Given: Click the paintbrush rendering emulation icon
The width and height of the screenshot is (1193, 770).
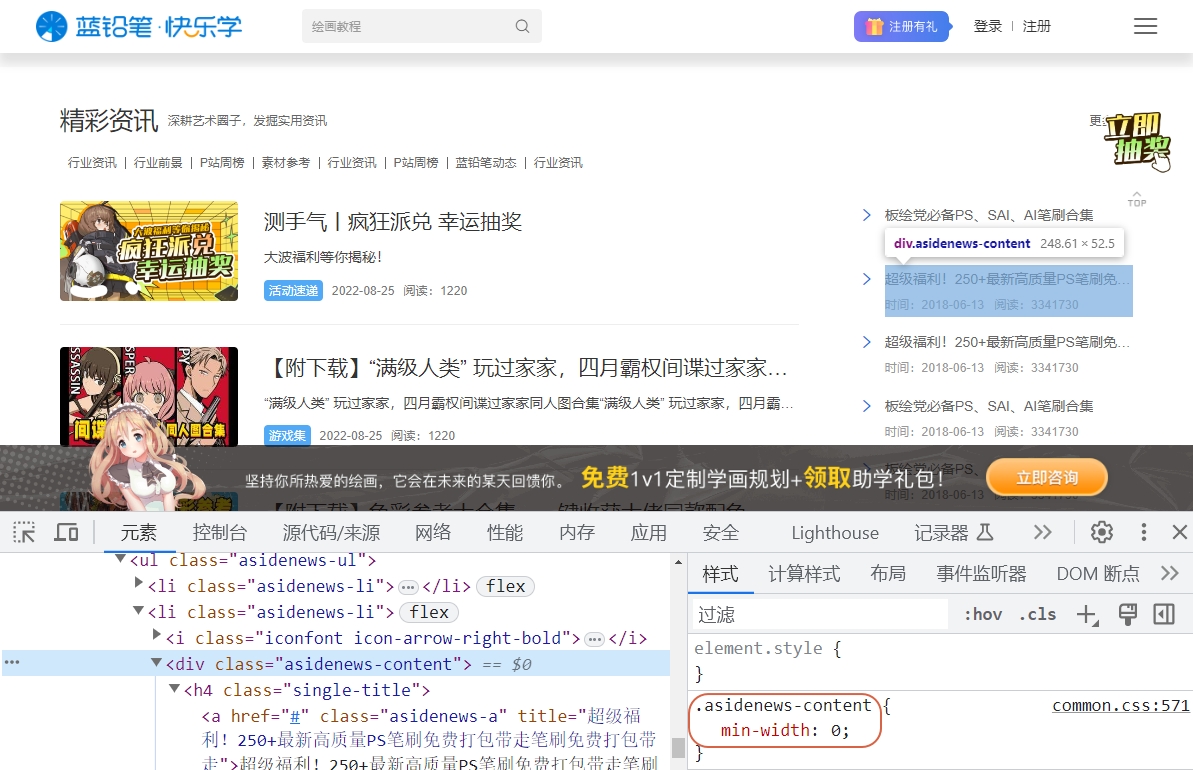Looking at the screenshot, I should coord(1128,614).
